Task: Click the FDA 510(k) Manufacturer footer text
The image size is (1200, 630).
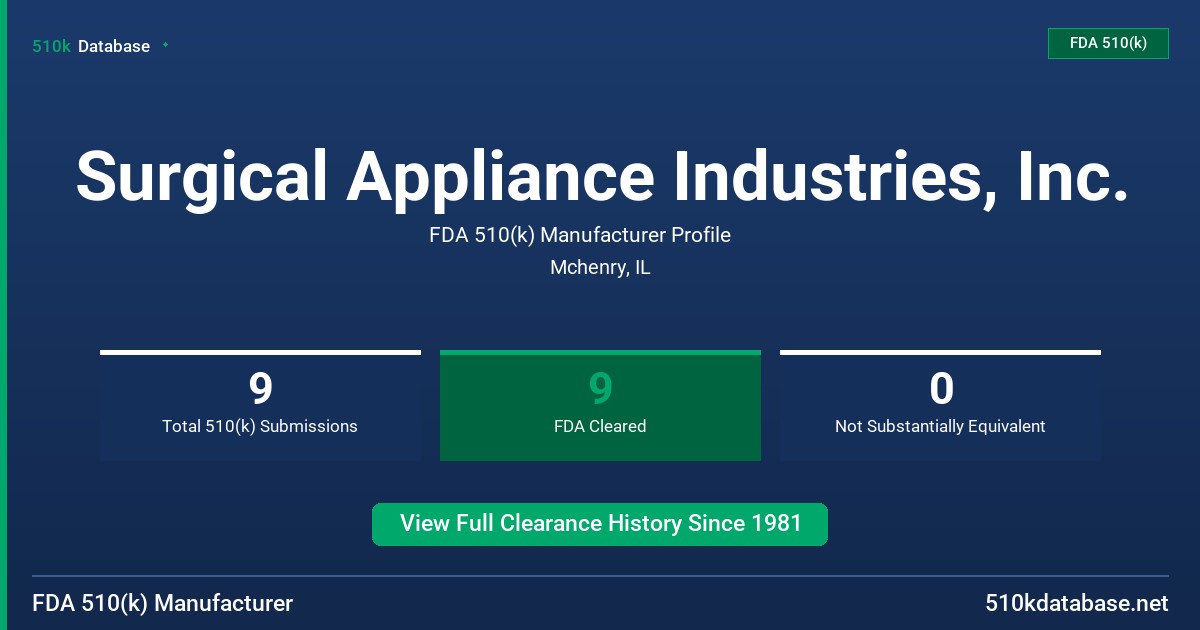Action: point(163,603)
